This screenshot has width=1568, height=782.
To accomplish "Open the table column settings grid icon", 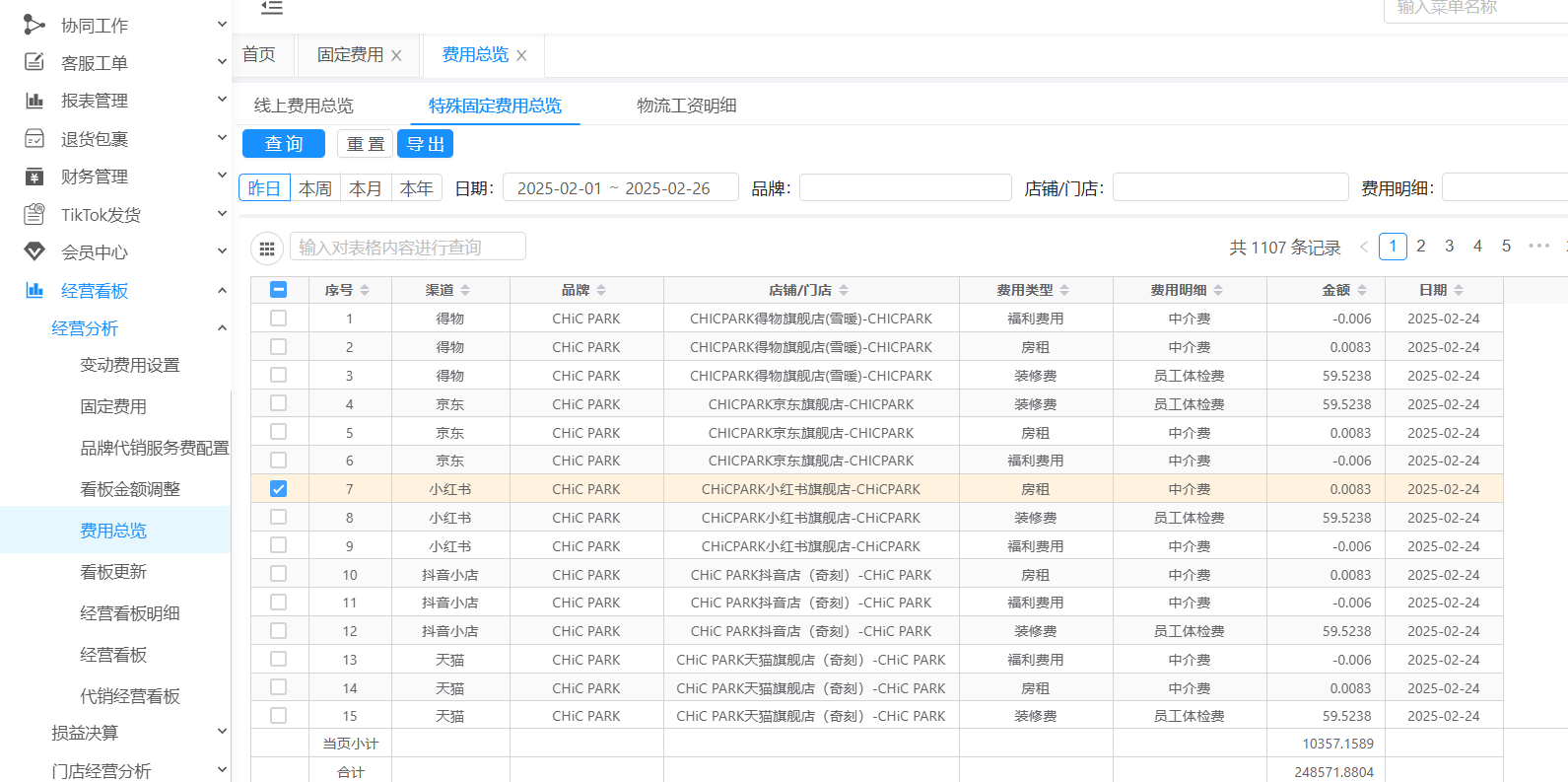I will pyautogui.click(x=267, y=249).
